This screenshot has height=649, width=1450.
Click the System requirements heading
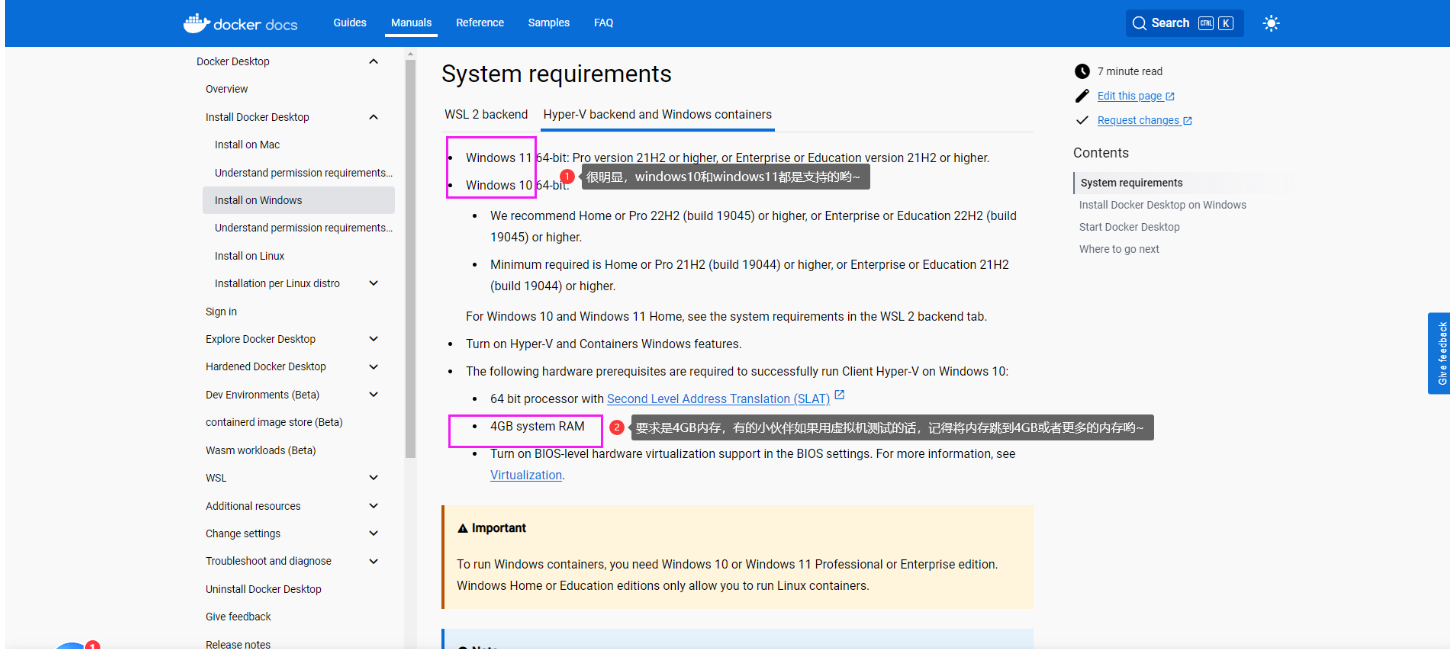pyautogui.click(x=556, y=74)
